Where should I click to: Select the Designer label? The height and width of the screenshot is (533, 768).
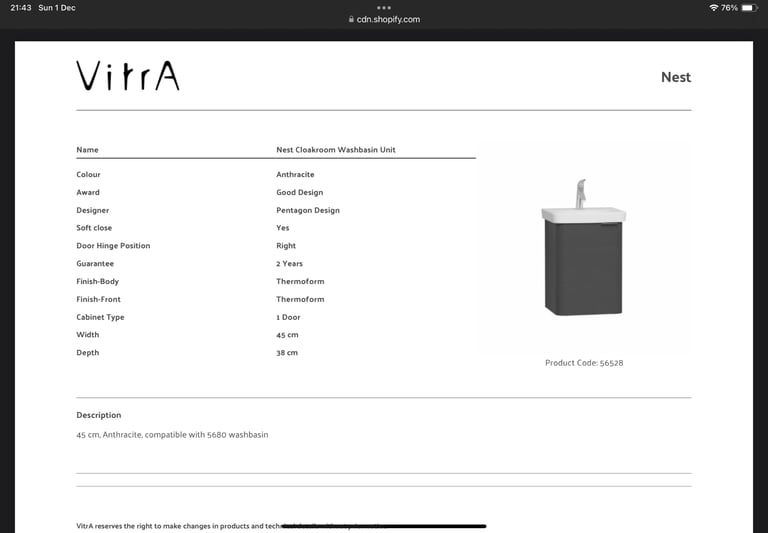pos(93,210)
